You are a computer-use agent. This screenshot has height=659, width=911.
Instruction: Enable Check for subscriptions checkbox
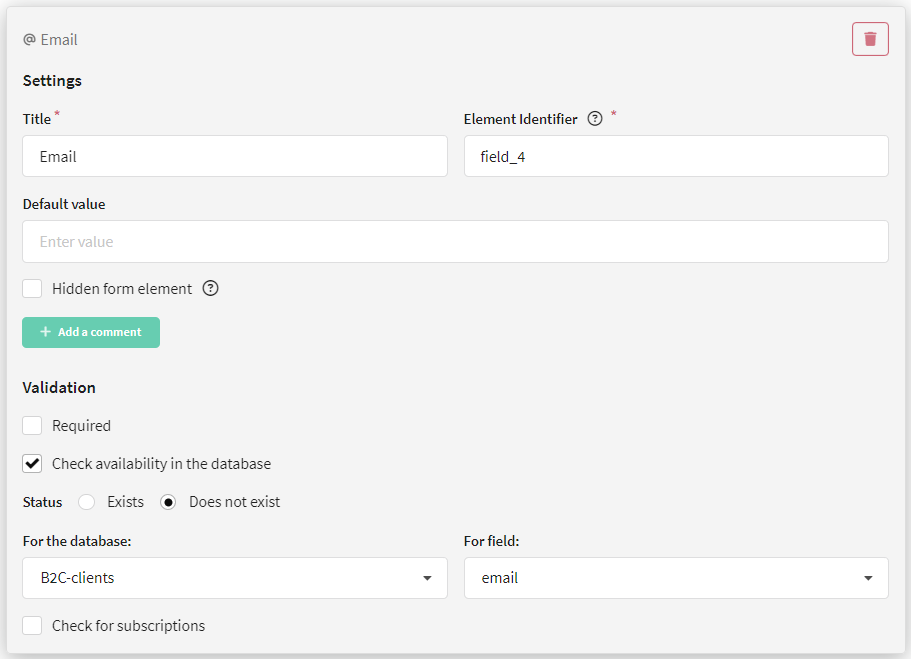[32, 625]
